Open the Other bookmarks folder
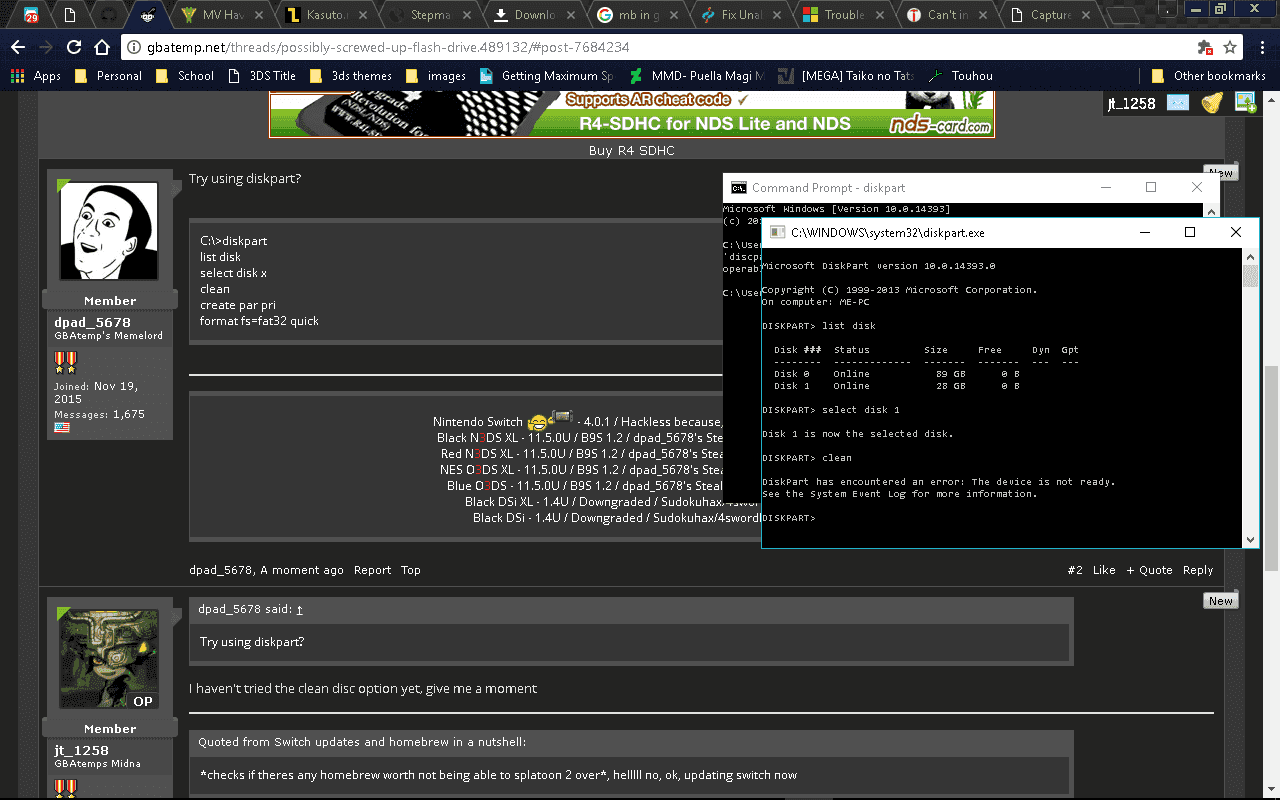 coord(1210,76)
